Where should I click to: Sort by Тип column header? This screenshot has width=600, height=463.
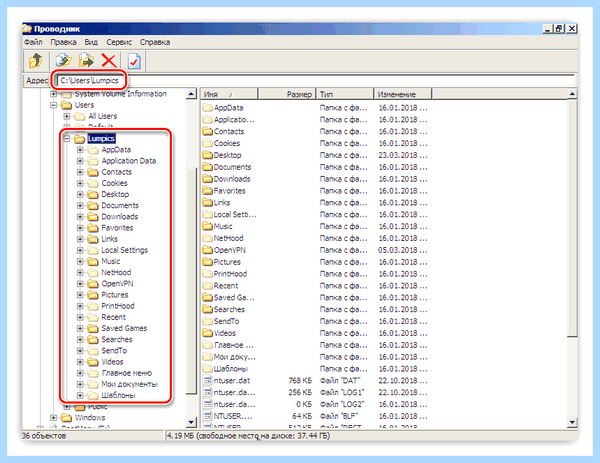tap(344, 94)
